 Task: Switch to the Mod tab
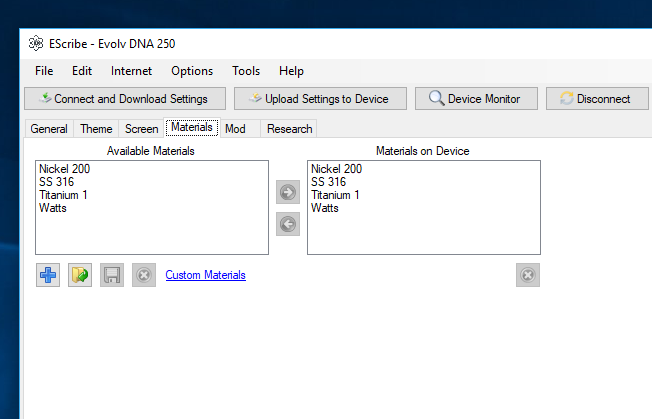coord(235,129)
